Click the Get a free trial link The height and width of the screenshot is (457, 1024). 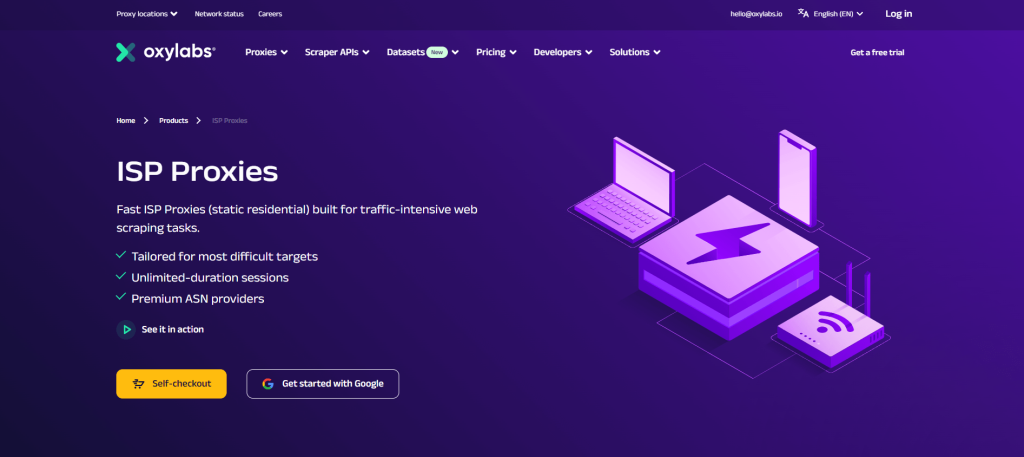(x=877, y=52)
